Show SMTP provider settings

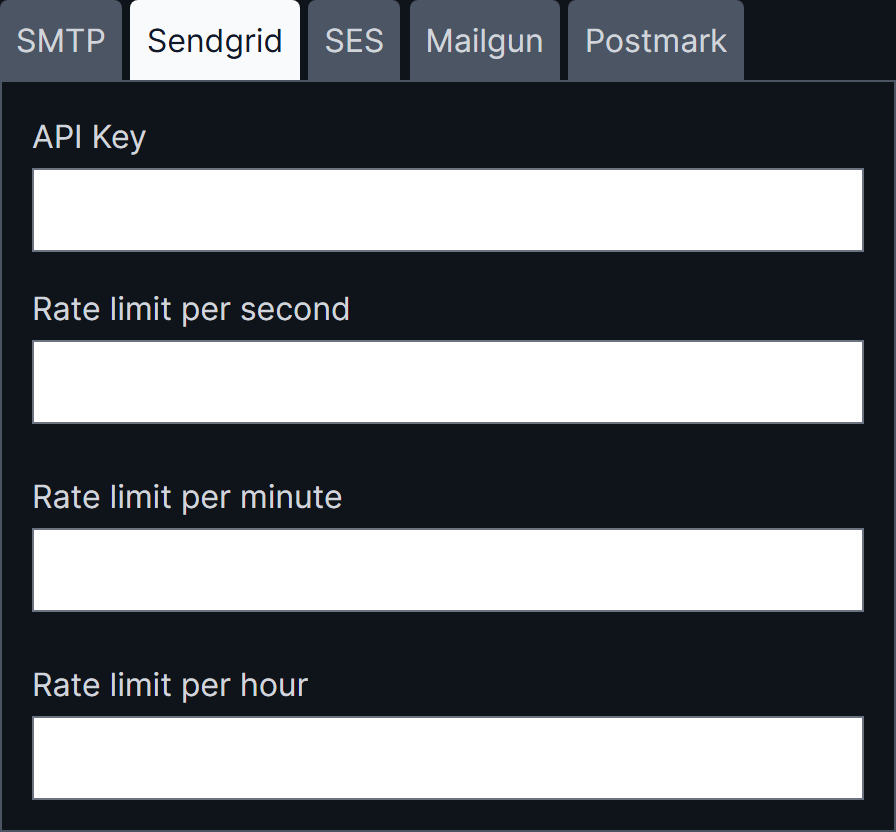pyautogui.click(x=61, y=41)
